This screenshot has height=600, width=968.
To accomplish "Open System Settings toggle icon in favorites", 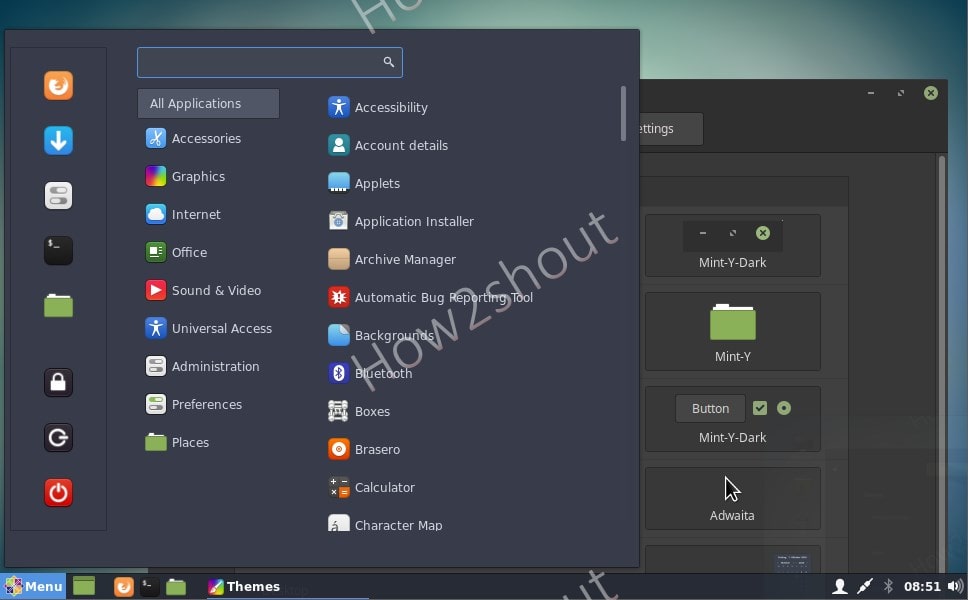I will click(58, 195).
